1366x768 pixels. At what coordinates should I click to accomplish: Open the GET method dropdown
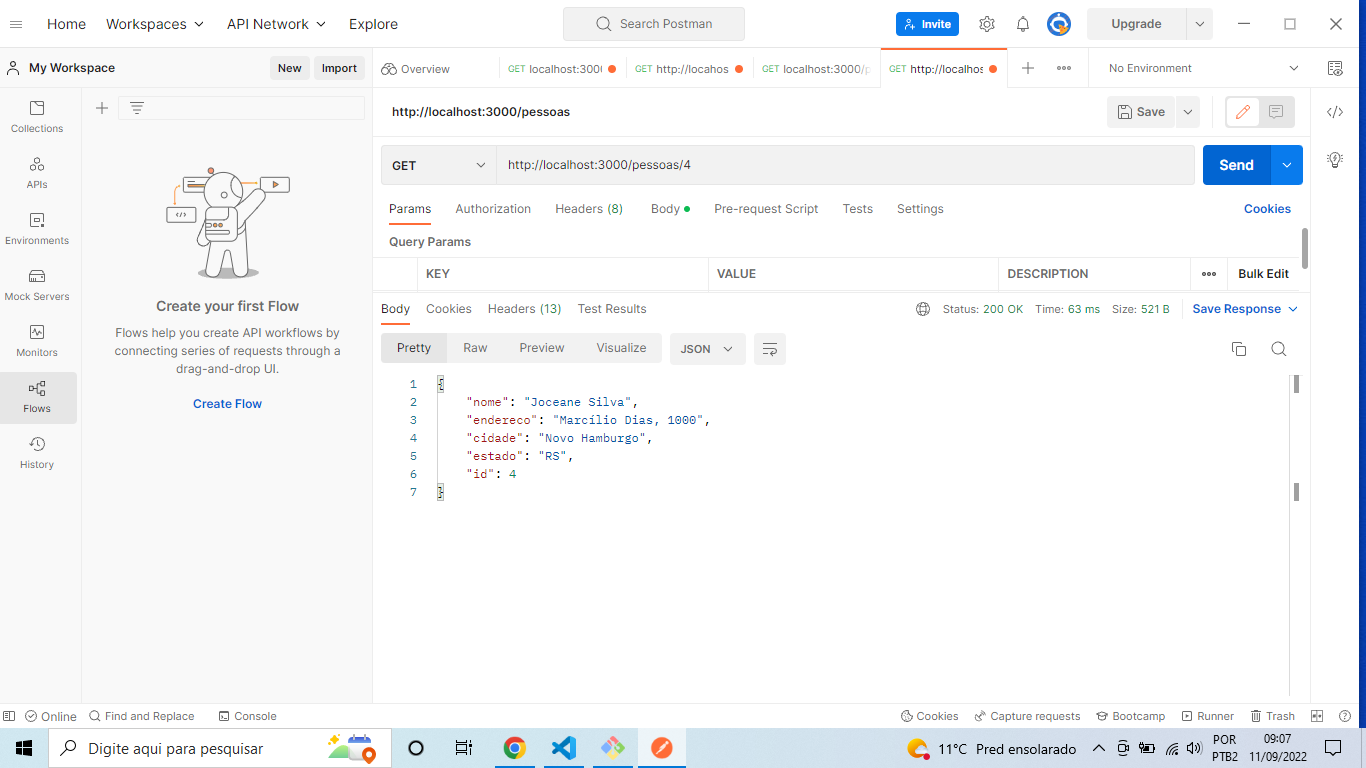(x=439, y=165)
